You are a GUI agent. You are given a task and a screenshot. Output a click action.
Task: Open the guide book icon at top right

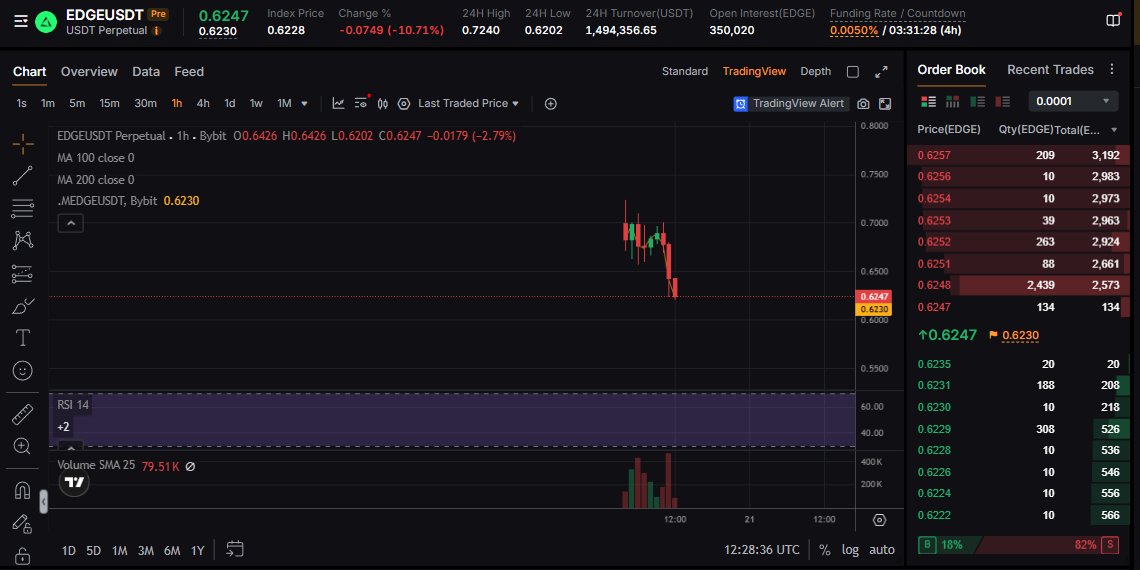[x=1113, y=20]
